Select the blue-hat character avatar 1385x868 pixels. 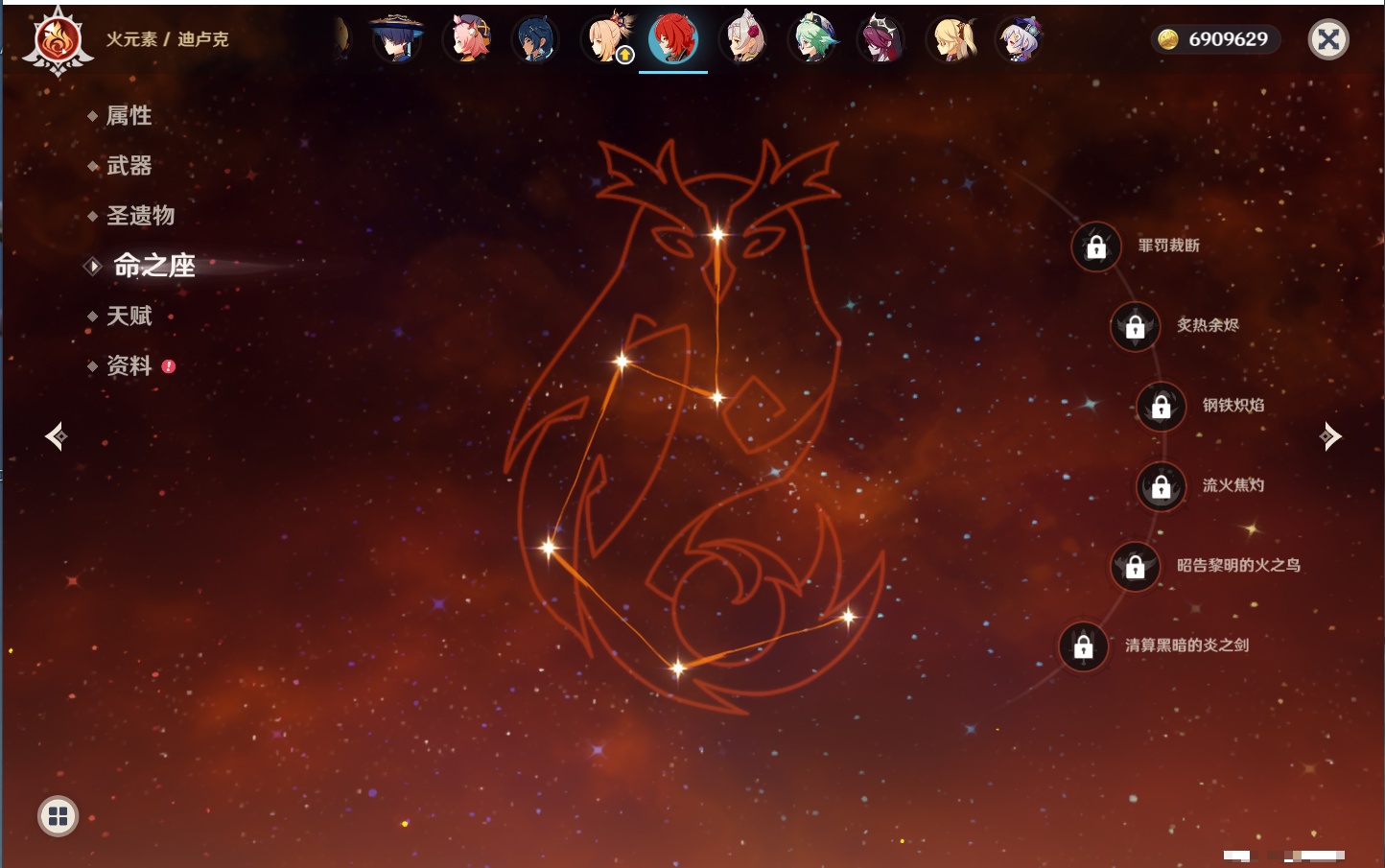[x=397, y=39]
